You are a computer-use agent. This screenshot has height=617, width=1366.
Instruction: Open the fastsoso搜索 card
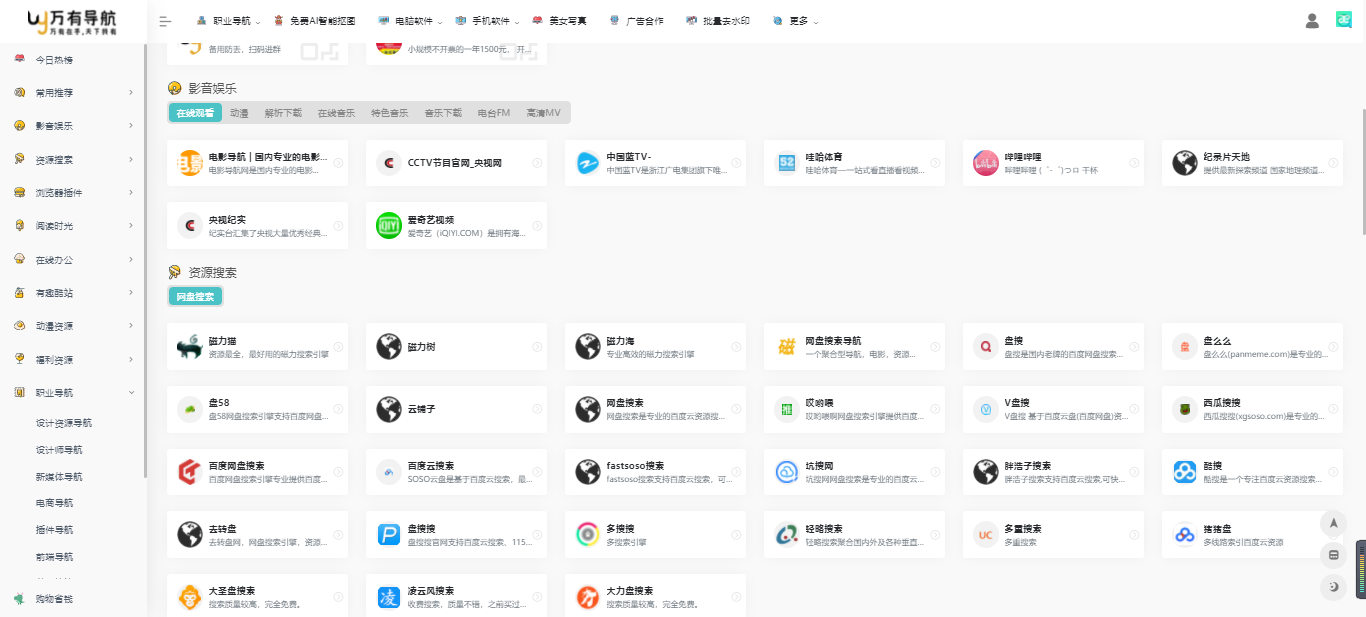[654, 472]
